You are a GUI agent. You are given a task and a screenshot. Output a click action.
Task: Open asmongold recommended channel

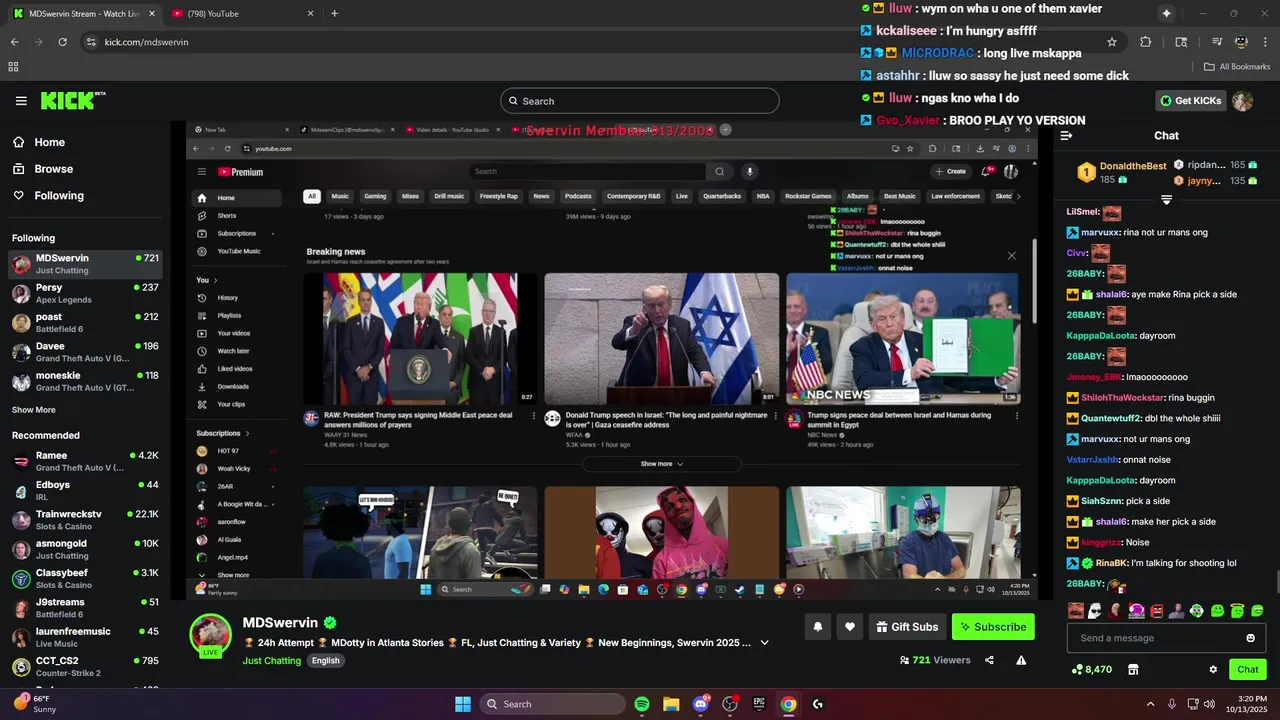tap(85, 549)
